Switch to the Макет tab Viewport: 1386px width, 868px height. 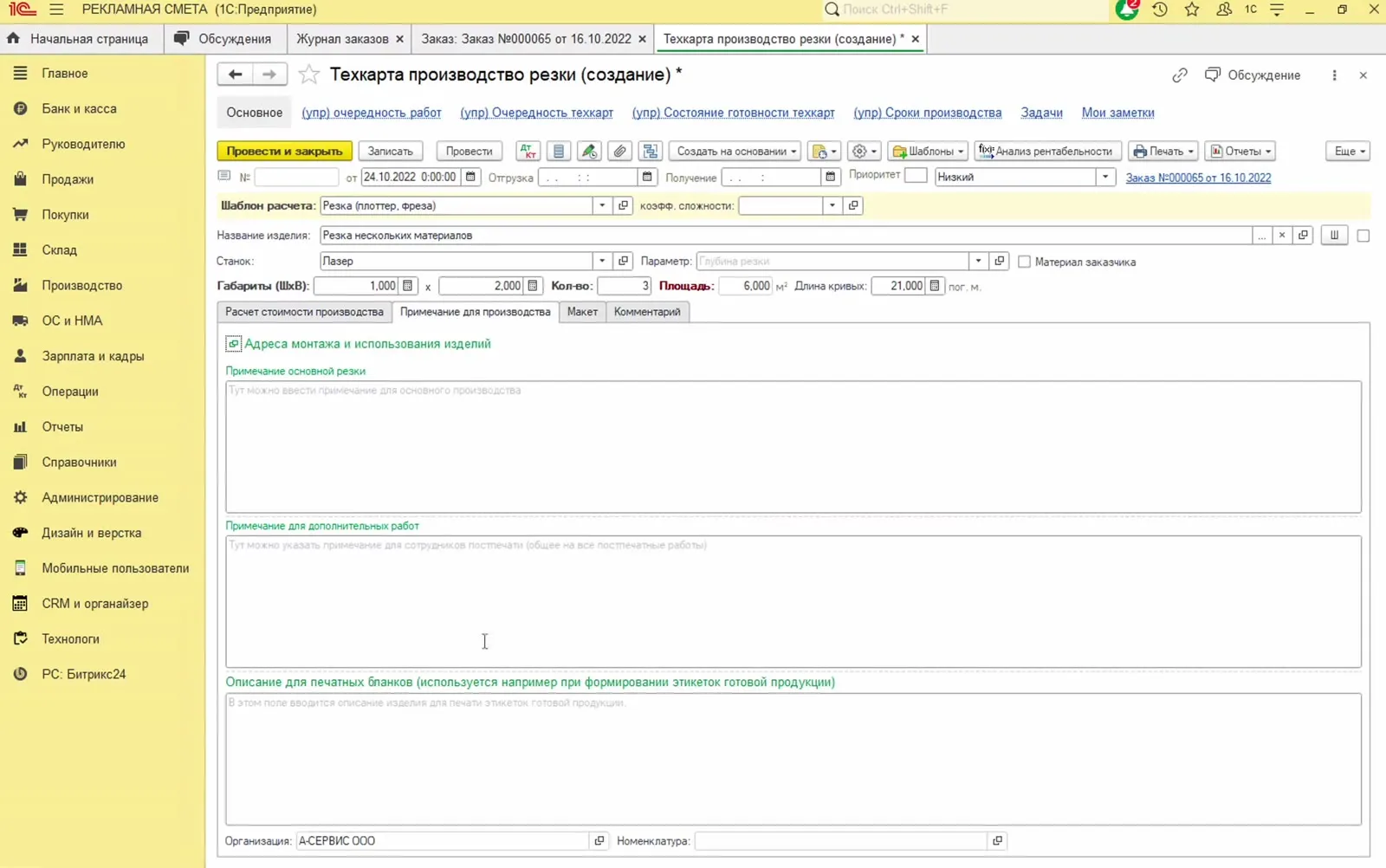pyautogui.click(x=582, y=312)
